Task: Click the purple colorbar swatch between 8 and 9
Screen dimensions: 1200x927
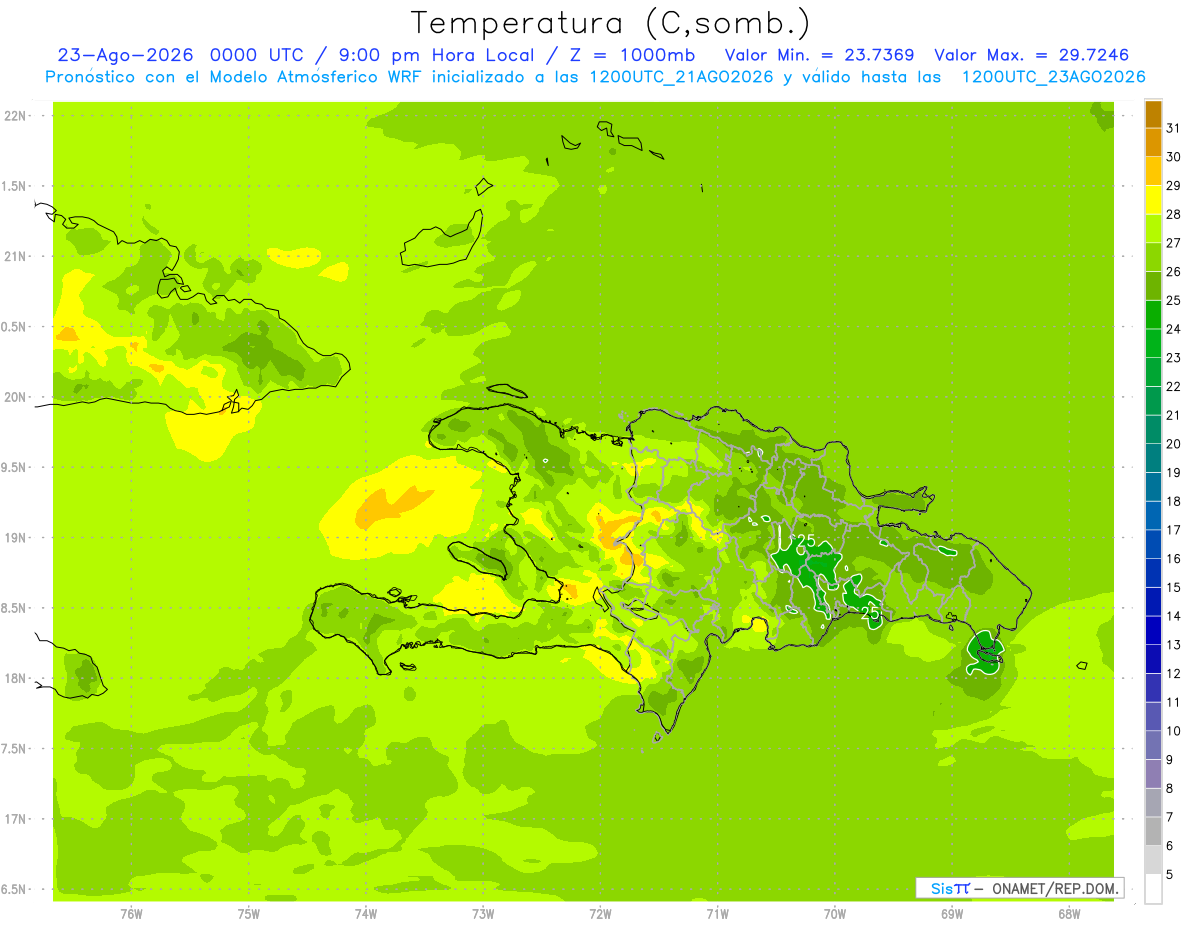Action: (1153, 773)
